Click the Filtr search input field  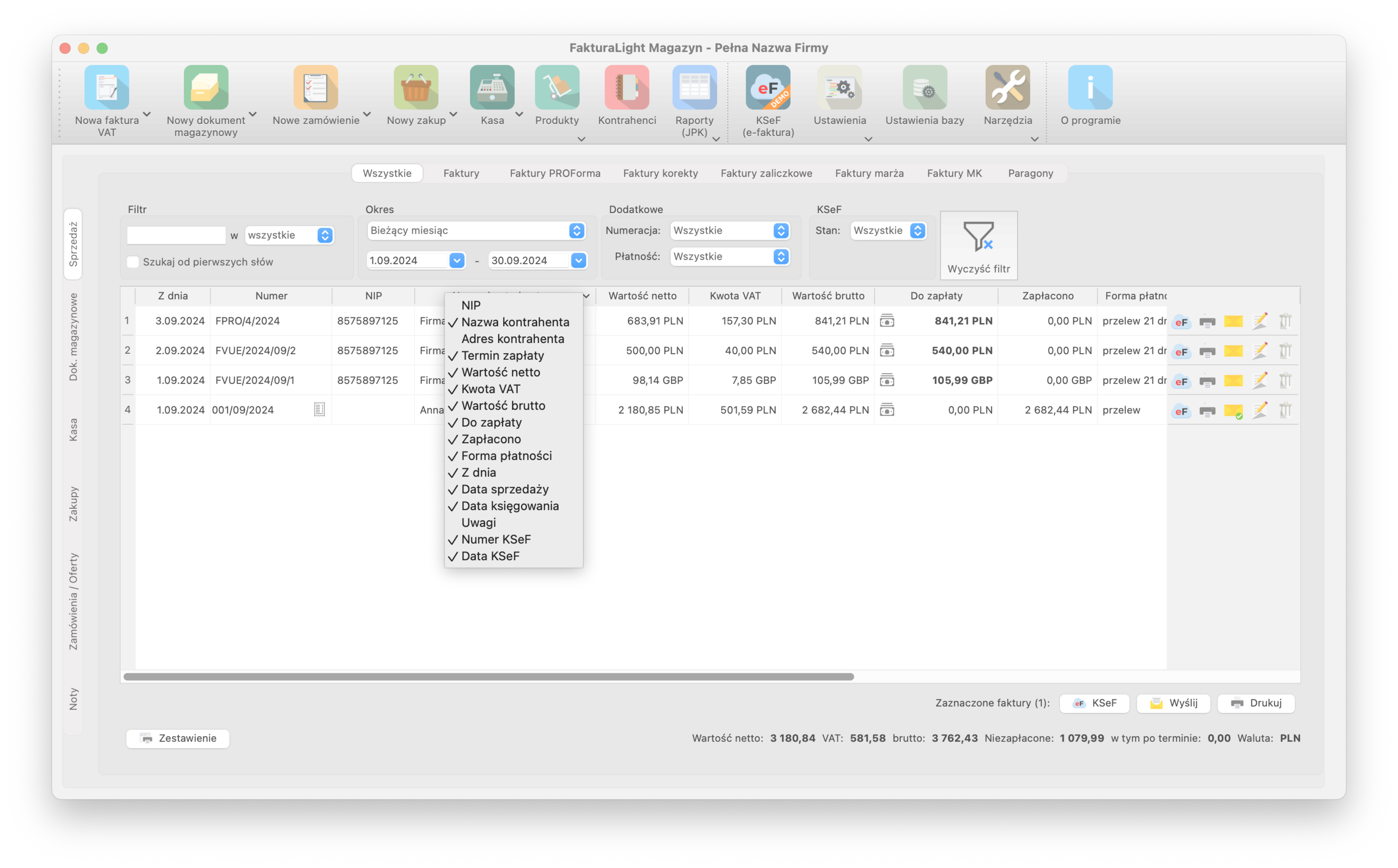tap(176, 235)
